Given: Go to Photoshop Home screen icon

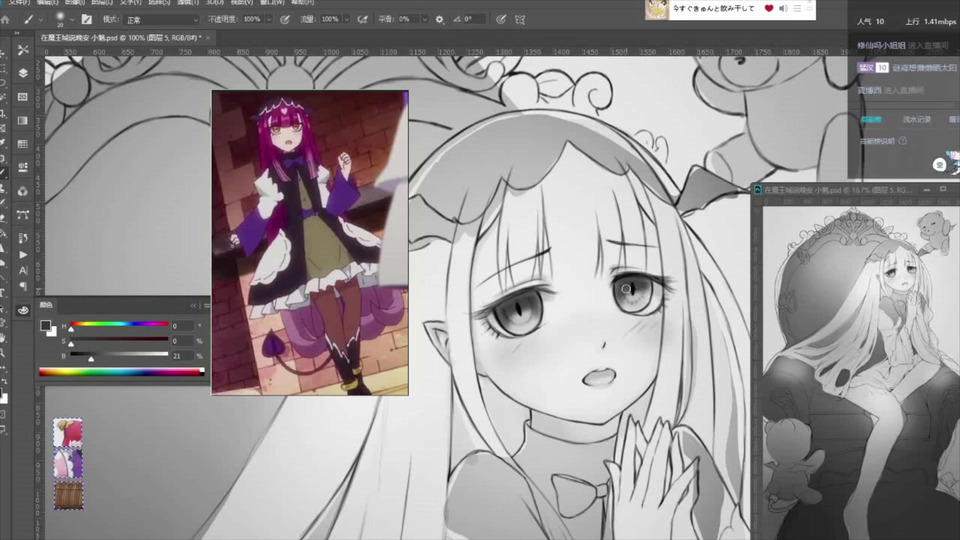Looking at the screenshot, I should [6, 20].
